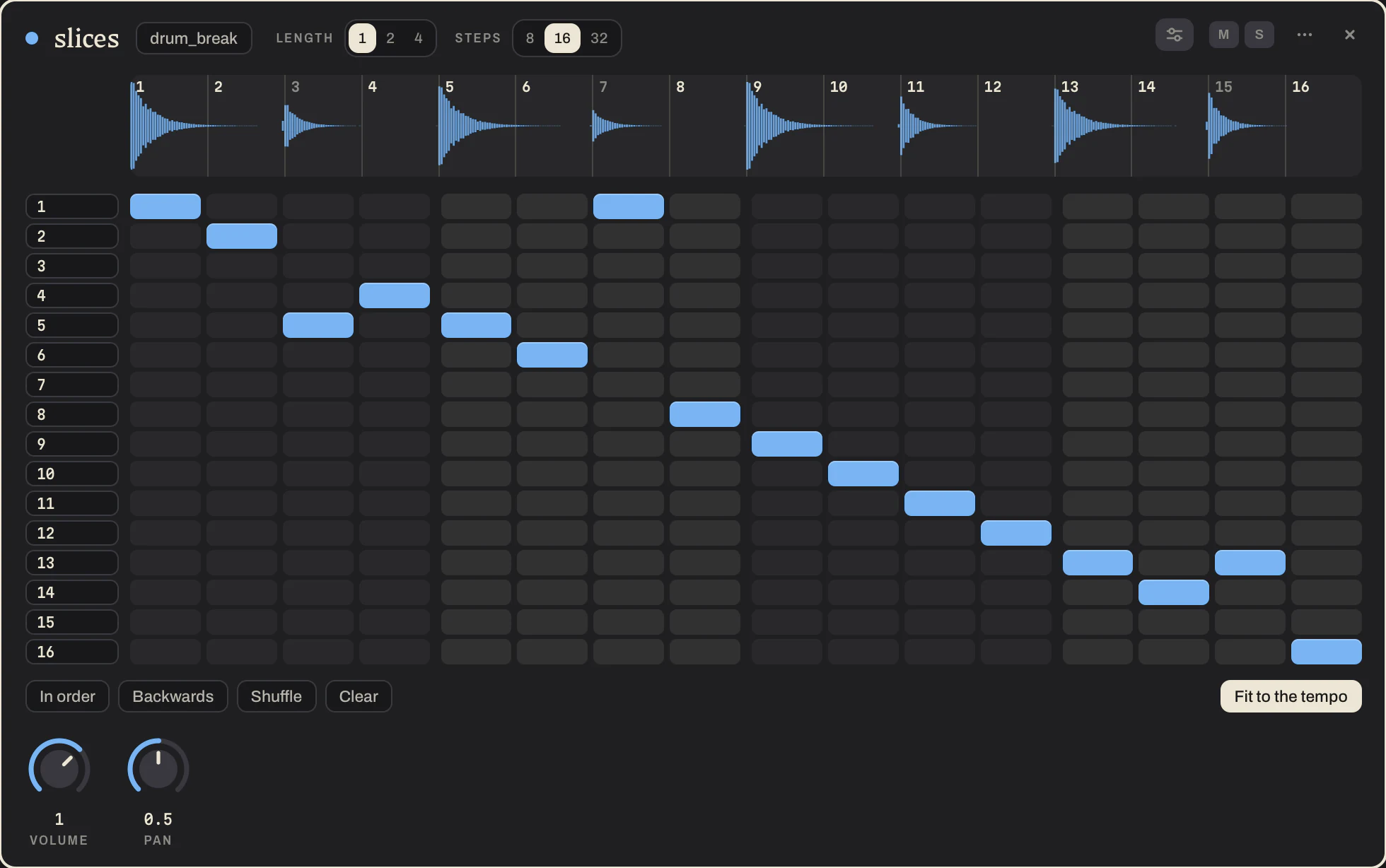1386x868 pixels.
Task: Open the mixer settings sliders icon
Action: tap(1174, 35)
